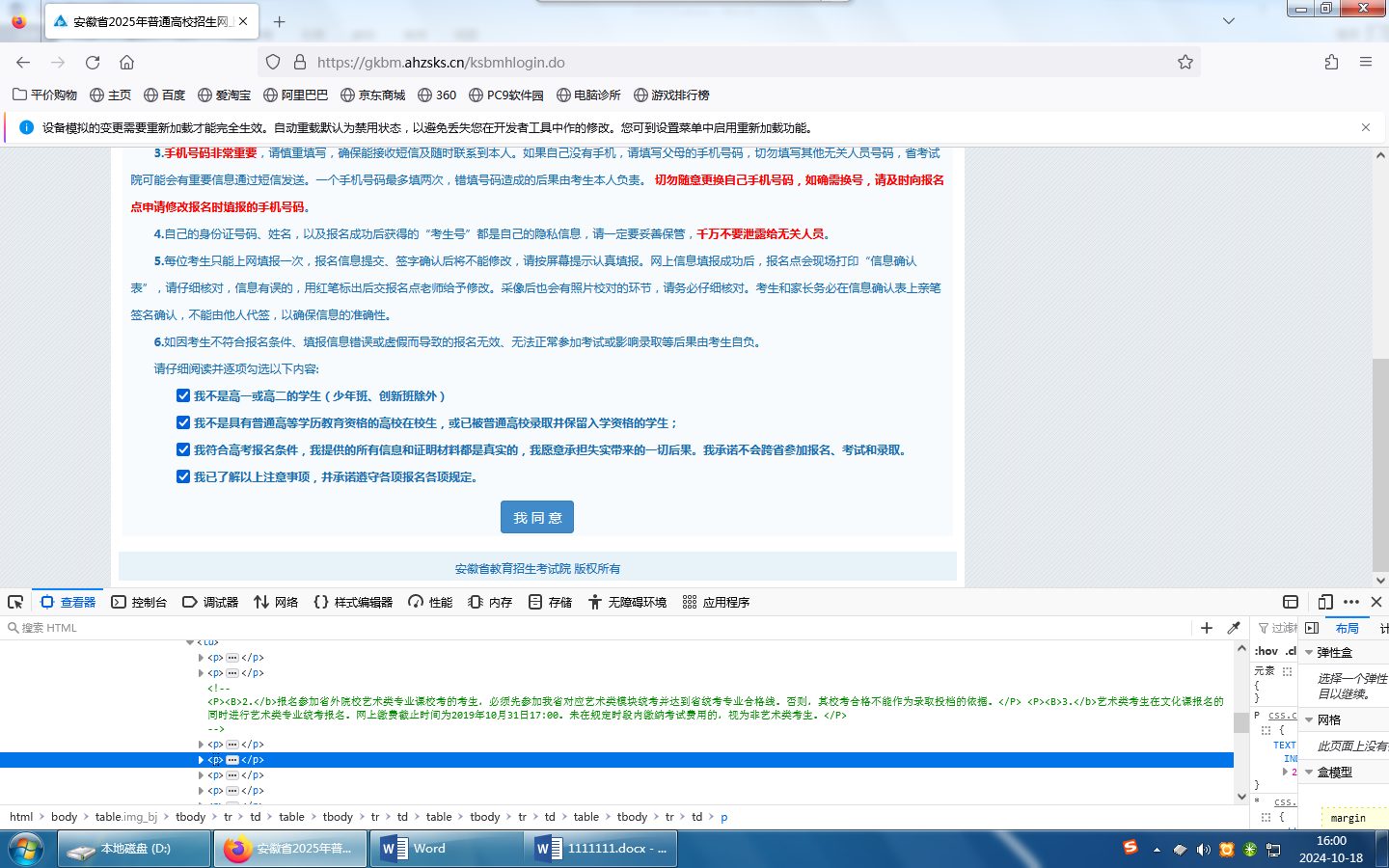Image resolution: width=1389 pixels, height=868 pixels.
Task: Select the eyedropper color picker tool
Action: point(1233,628)
